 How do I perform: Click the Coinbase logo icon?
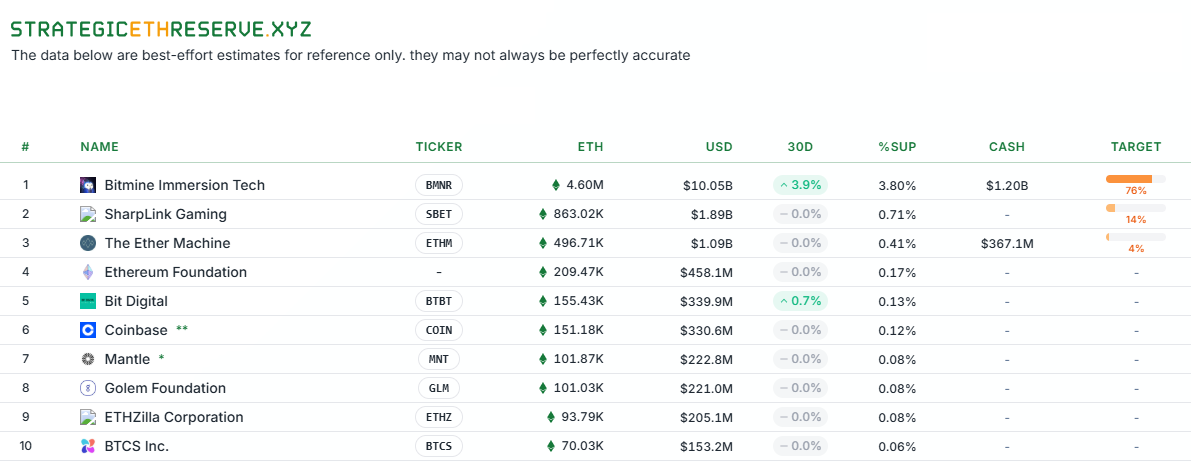(88, 330)
